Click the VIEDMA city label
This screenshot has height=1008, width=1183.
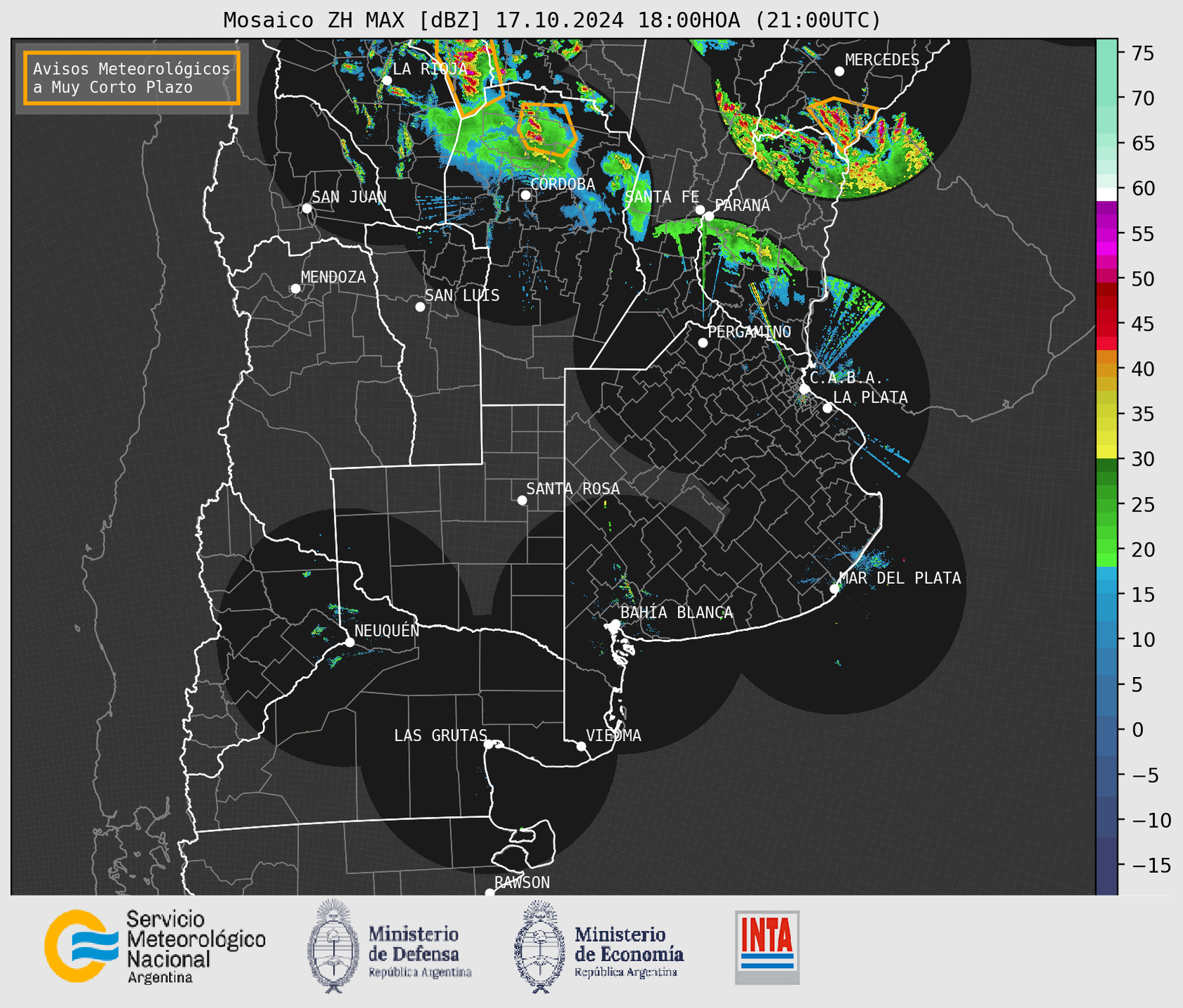pos(614,735)
